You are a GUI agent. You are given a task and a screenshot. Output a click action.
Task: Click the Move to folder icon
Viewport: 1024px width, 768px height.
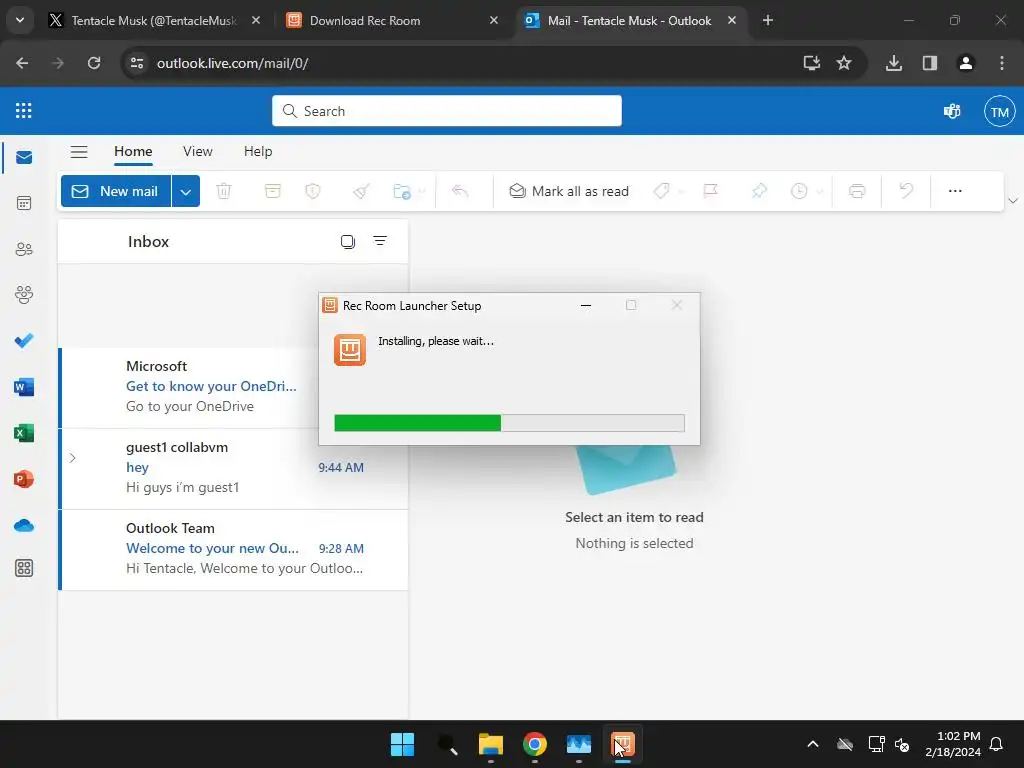click(402, 191)
